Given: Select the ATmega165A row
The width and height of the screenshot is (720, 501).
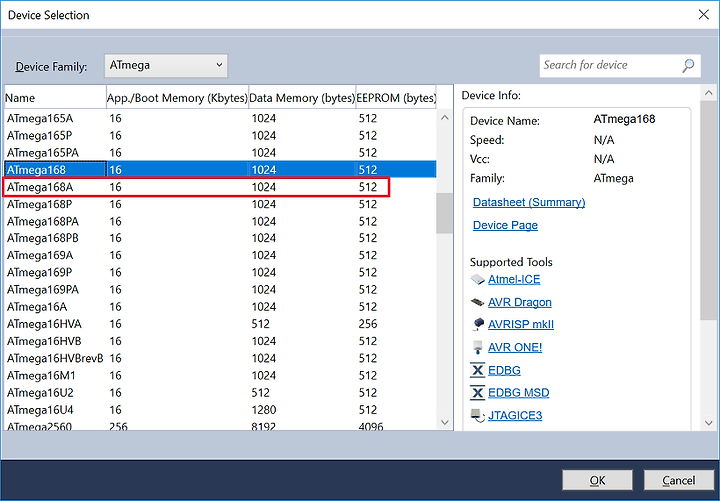Looking at the screenshot, I should [220, 118].
